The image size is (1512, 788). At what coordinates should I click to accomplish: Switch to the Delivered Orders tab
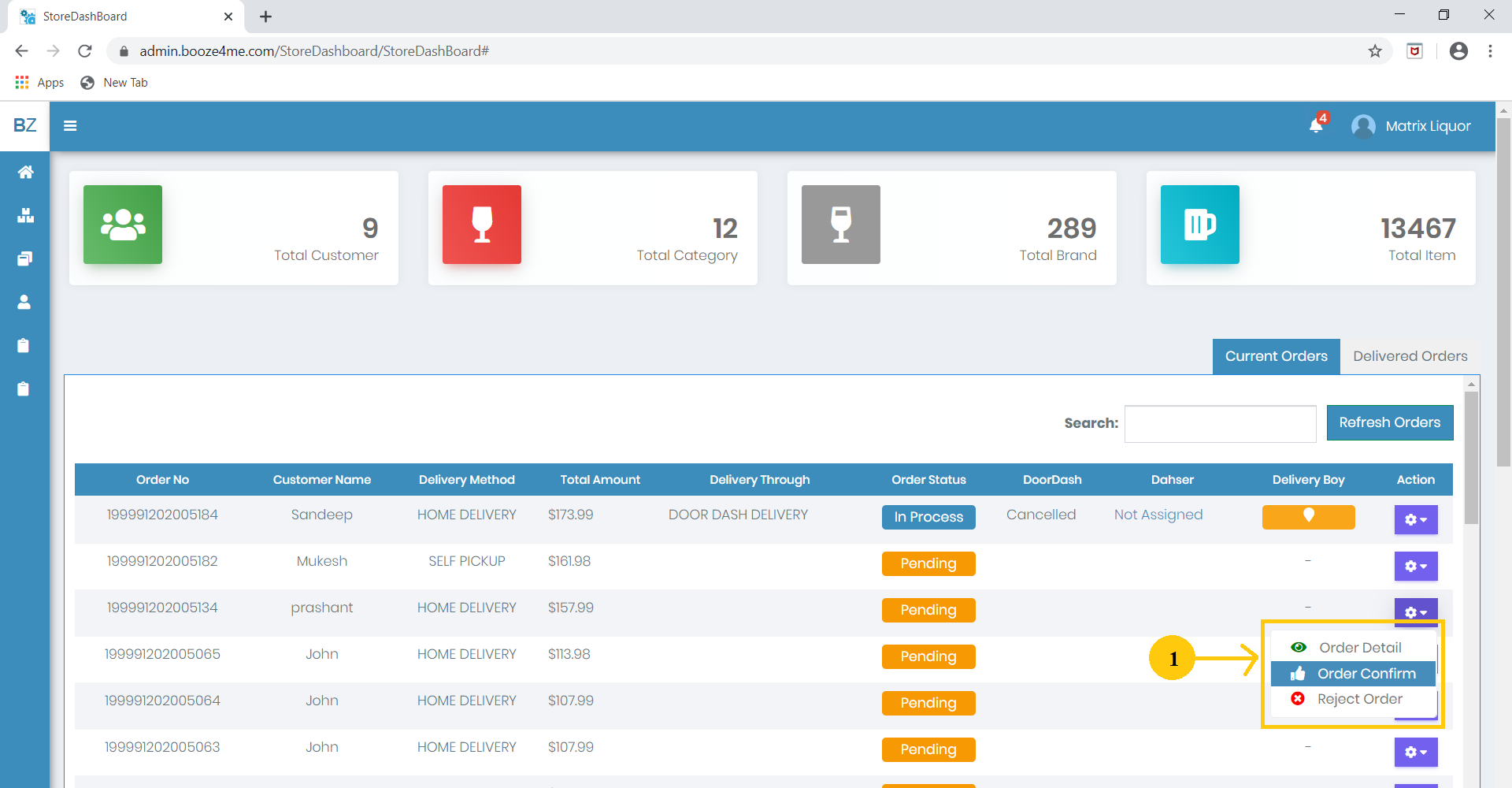click(x=1410, y=356)
